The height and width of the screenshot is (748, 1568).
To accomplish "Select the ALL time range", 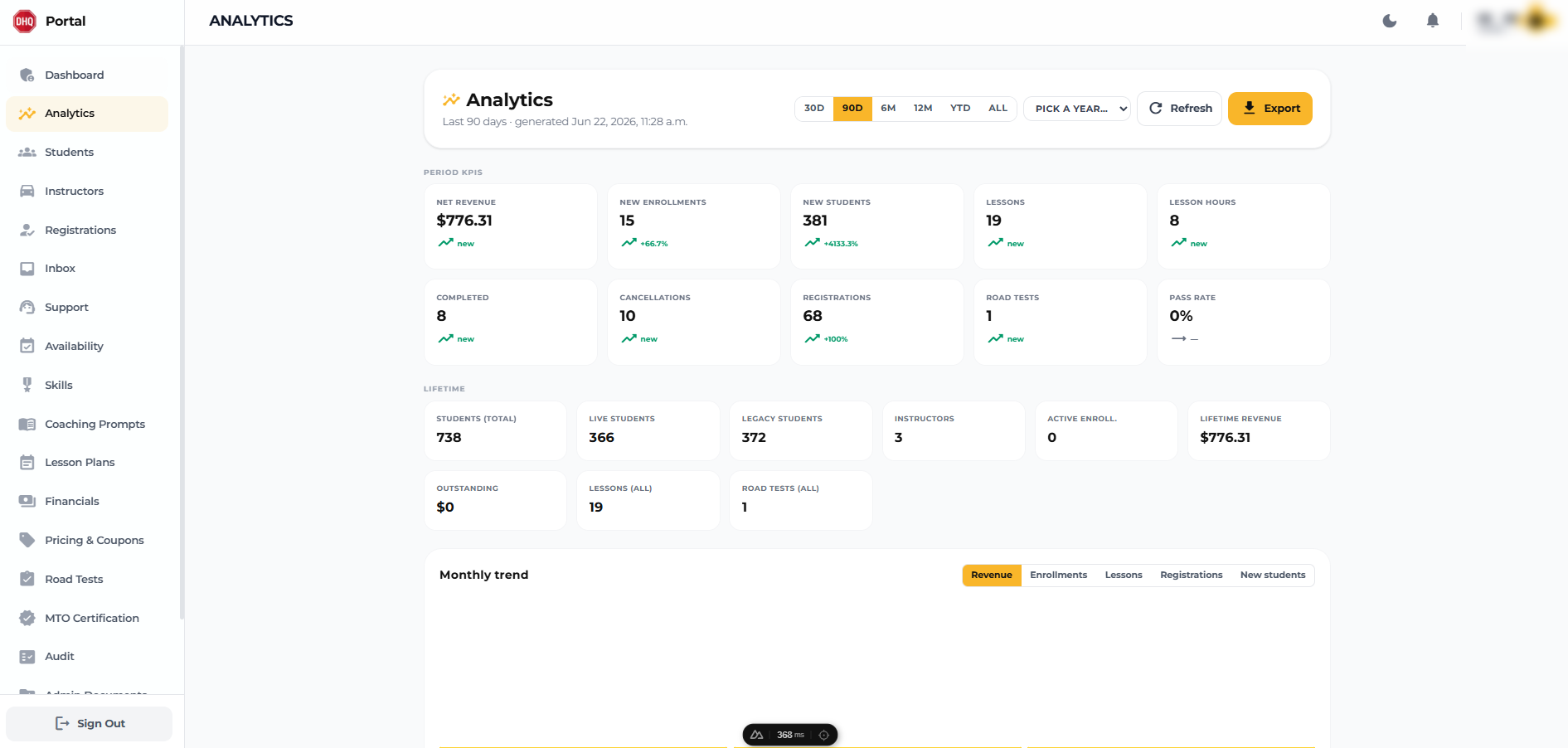I will tap(998, 109).
